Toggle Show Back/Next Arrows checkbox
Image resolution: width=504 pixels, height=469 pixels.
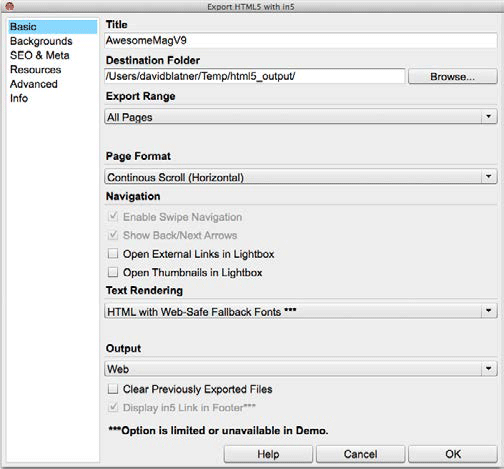click(x=113, y=235)
